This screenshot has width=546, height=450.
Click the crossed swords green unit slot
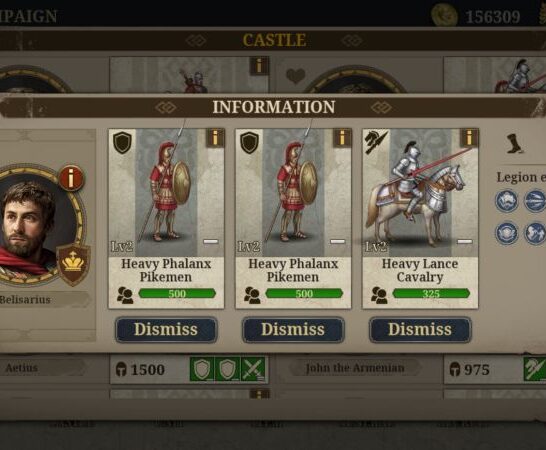(254, 369)
